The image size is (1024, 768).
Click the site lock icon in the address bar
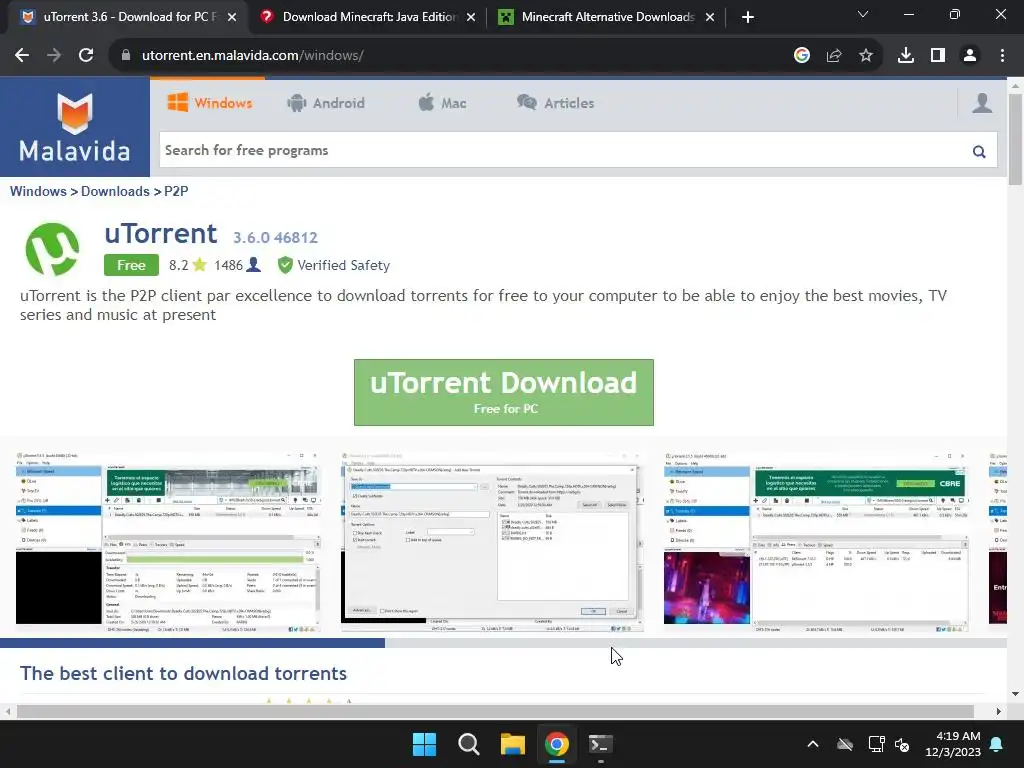pos(126,56)
